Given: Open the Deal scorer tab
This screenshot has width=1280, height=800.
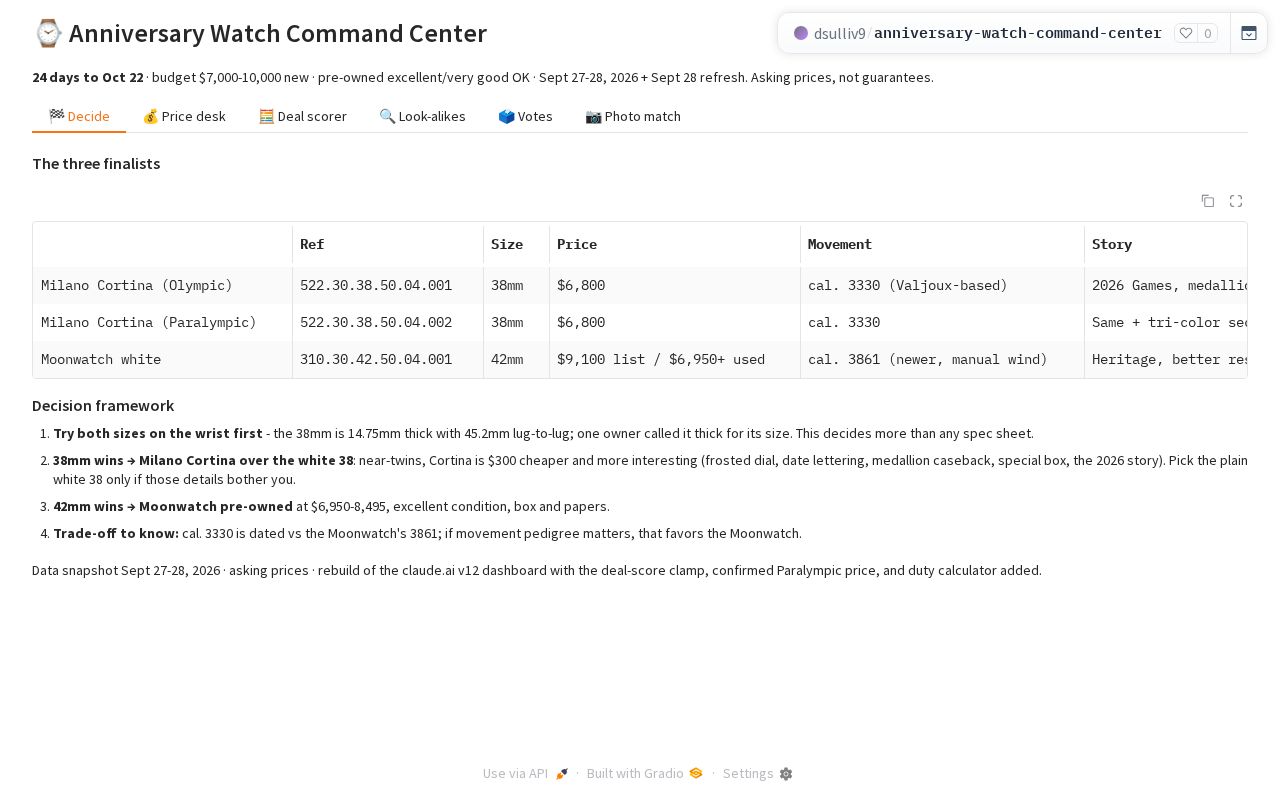Looking at the screenshot, I should pos(302,116).
